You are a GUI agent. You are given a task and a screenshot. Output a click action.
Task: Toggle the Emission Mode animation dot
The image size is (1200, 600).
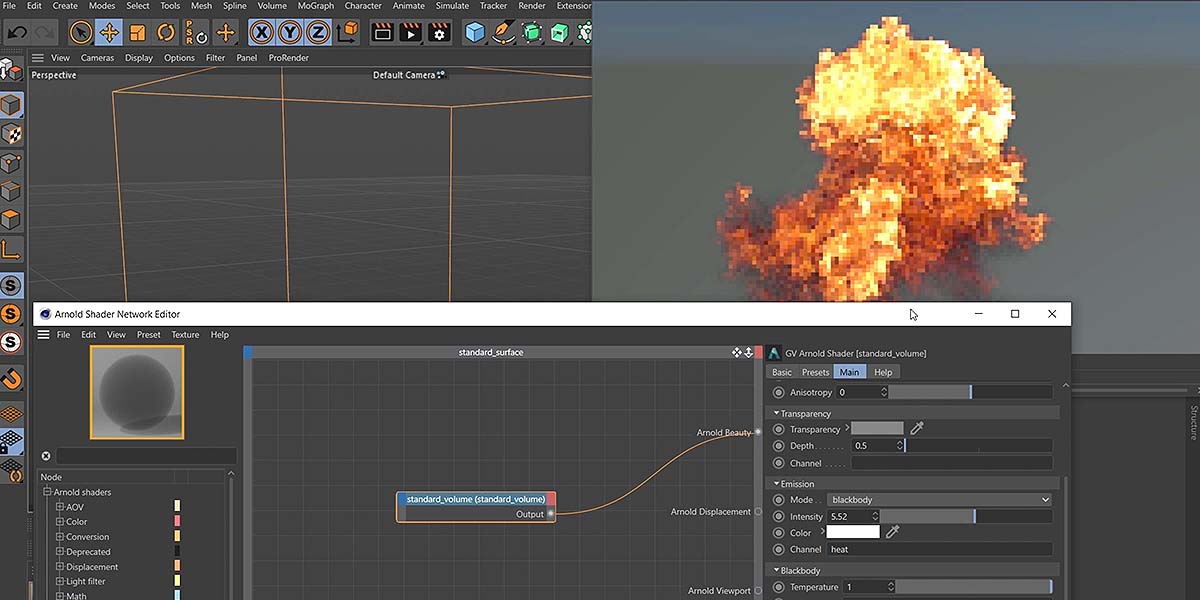tap(779, 499)
